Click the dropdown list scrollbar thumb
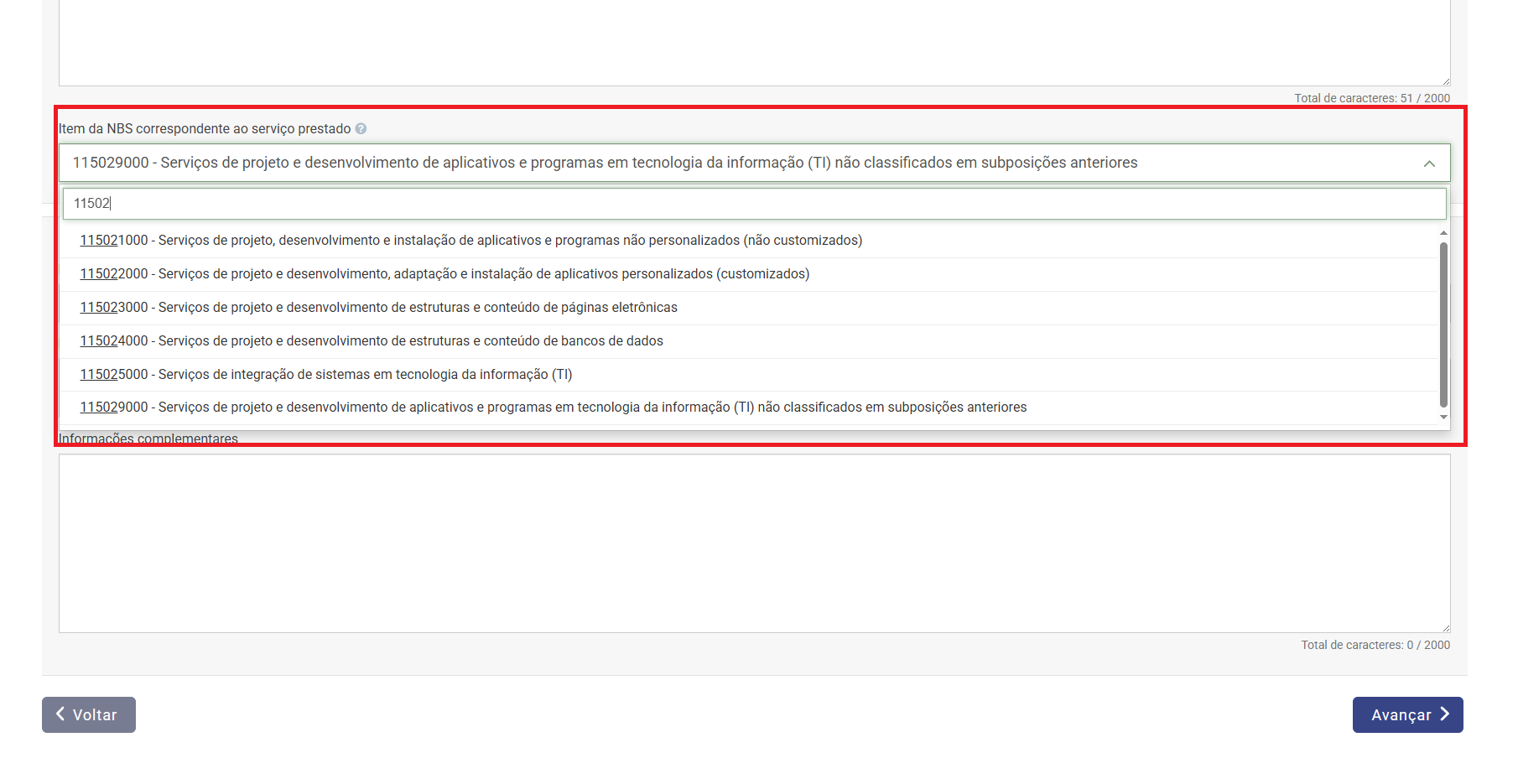The image size is (1518, 784). pos(1443,323)
